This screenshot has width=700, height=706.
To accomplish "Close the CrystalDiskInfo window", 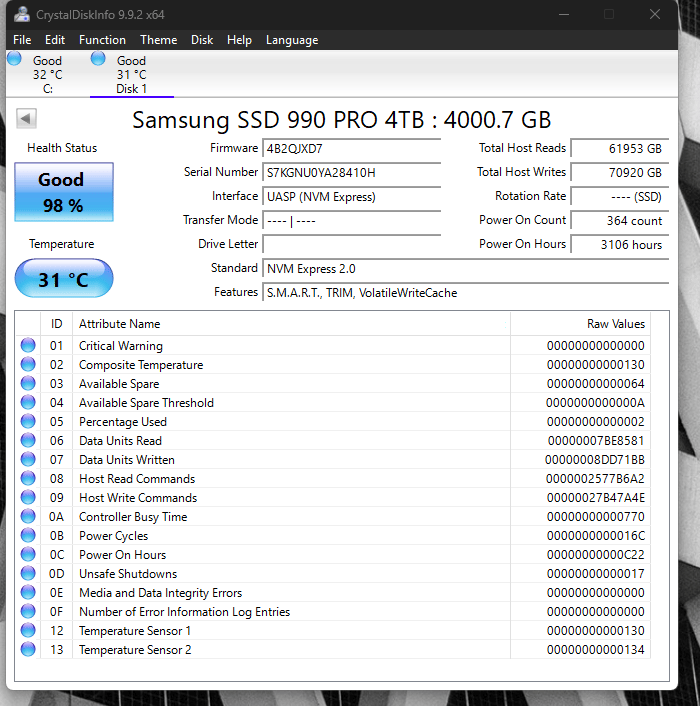I will [655, 14].
